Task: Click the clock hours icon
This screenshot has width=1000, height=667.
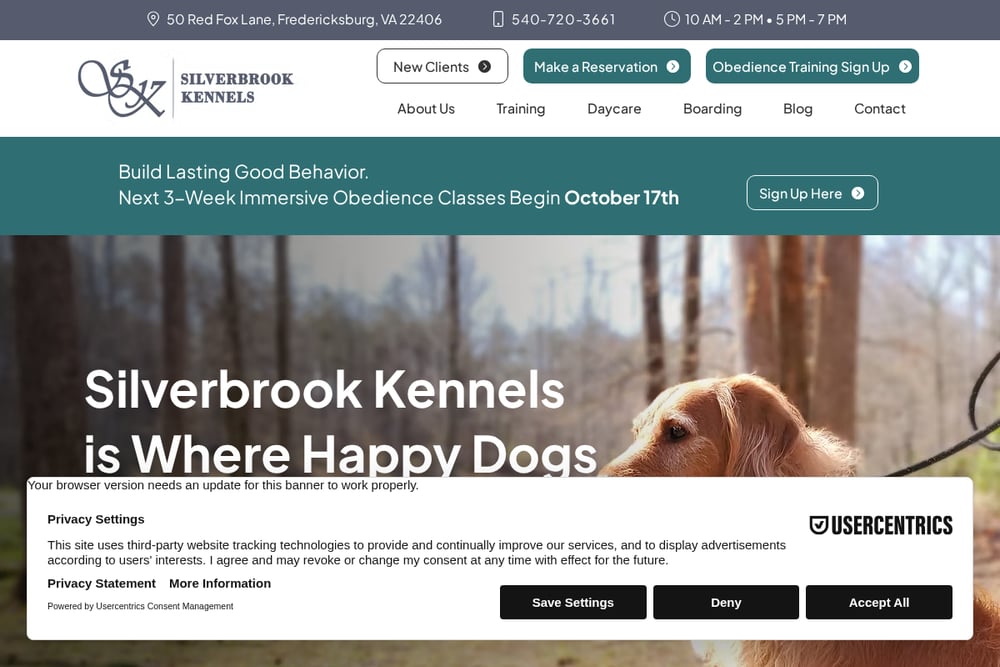Action: coord(672,19)
